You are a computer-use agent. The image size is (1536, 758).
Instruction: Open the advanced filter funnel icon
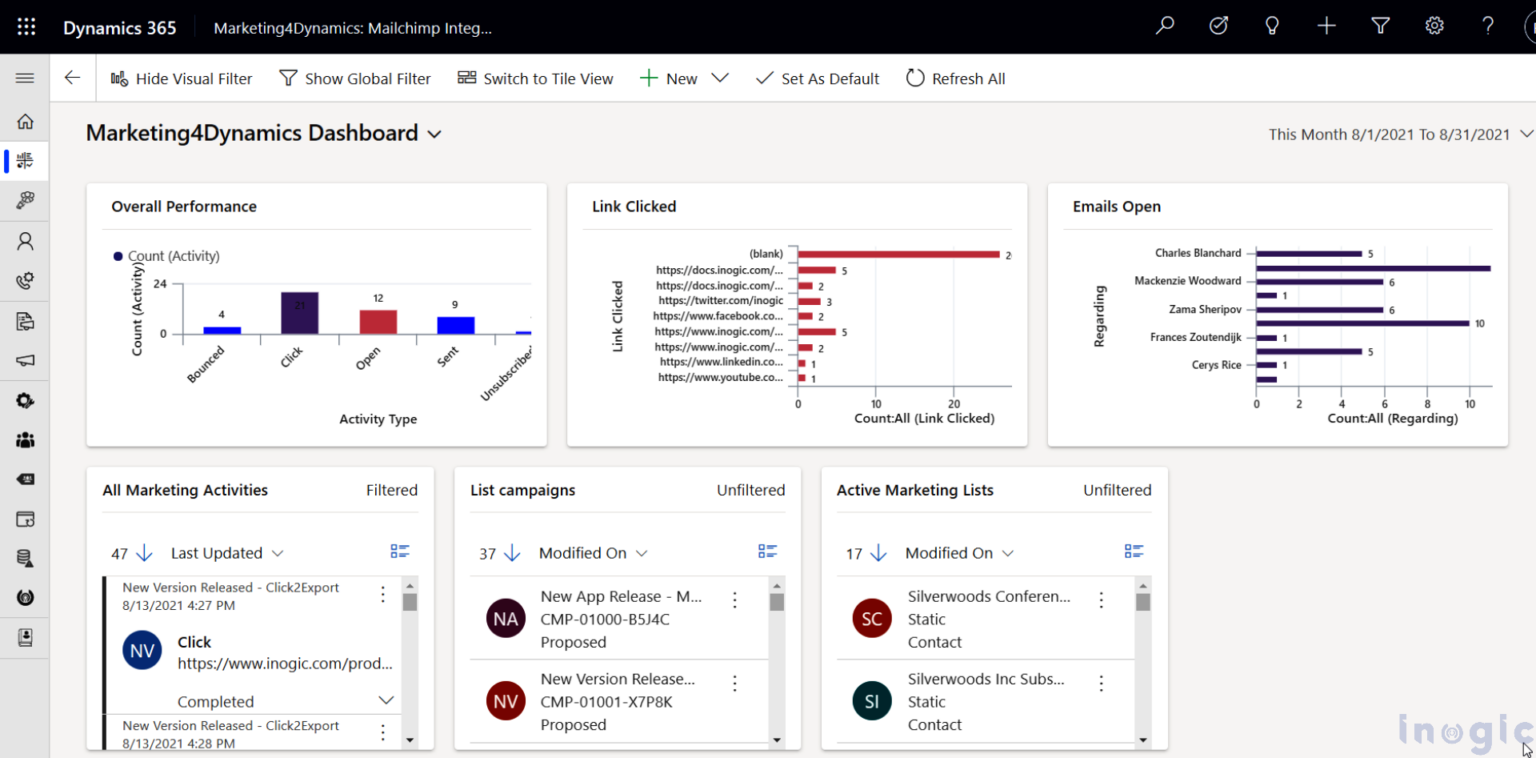point(1380,26)
